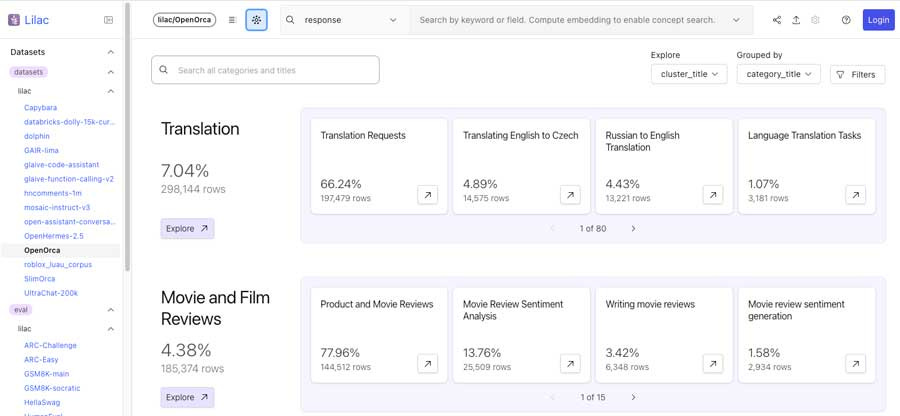The height and width of the screenshot is (416, 900).
Task: Open the GAIR-lima dataset
Action: tap(41, 150)
